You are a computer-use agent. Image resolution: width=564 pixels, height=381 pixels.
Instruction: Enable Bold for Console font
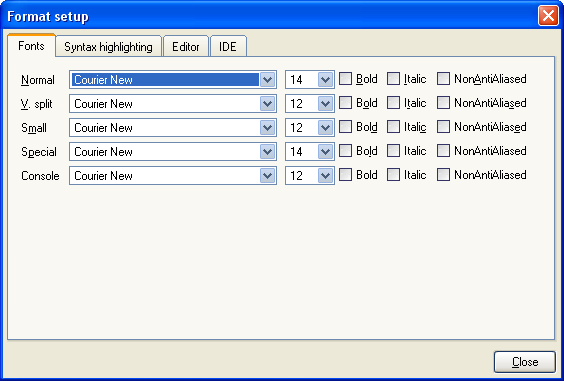[345, 175]
